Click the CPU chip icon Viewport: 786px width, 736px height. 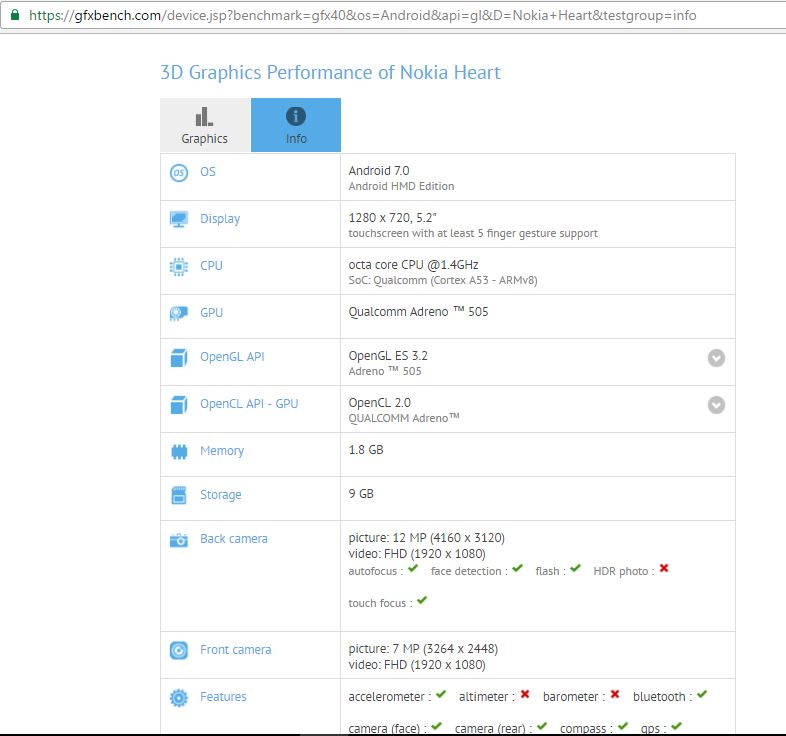[179, 267]
